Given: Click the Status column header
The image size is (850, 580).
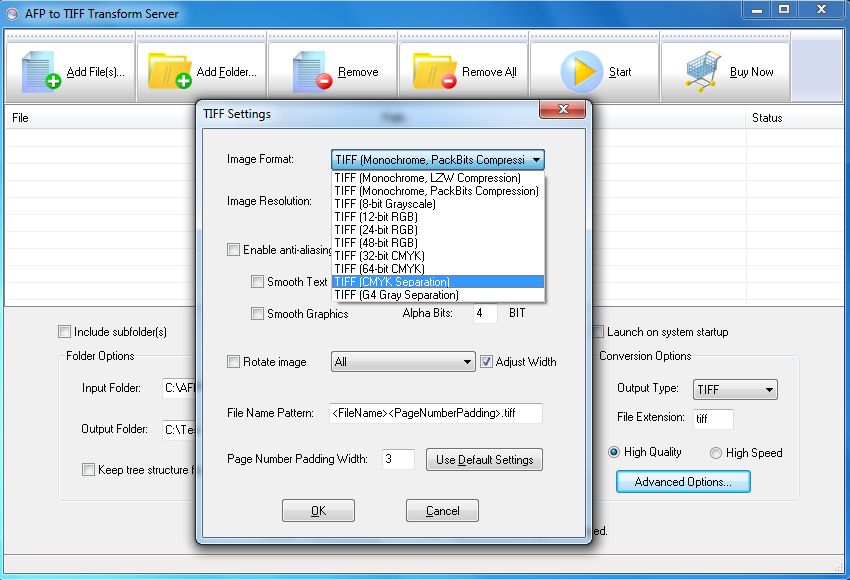Looking at the screenshot, I should [767, 118].
